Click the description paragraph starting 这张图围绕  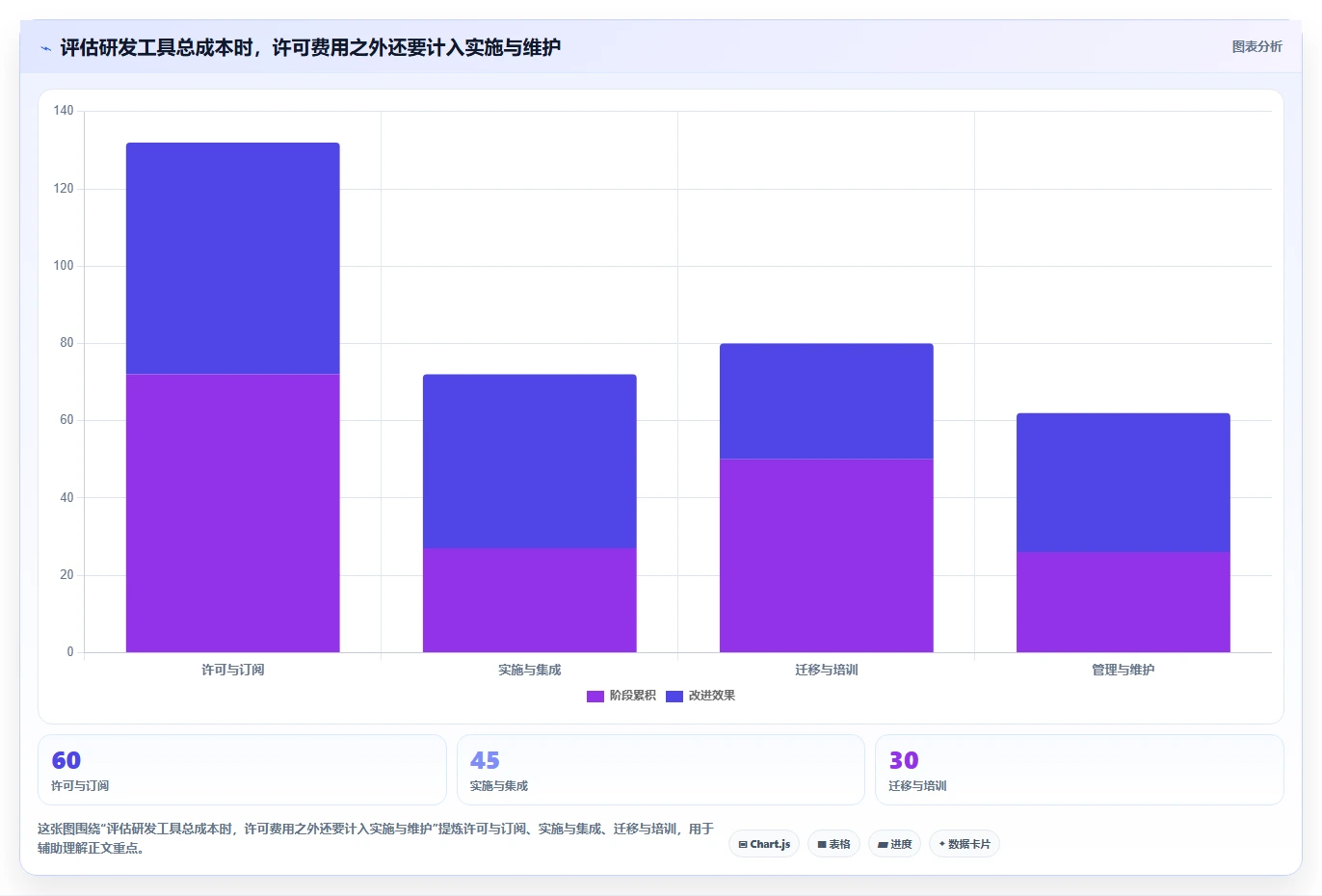tap(376, 838)
